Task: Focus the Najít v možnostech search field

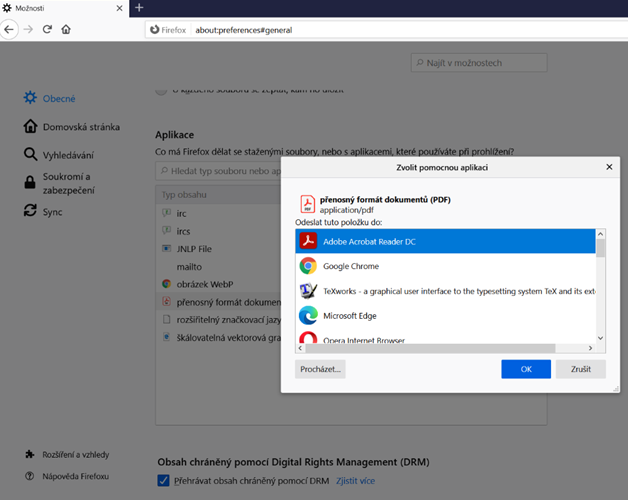Action: tap(479, 63)
